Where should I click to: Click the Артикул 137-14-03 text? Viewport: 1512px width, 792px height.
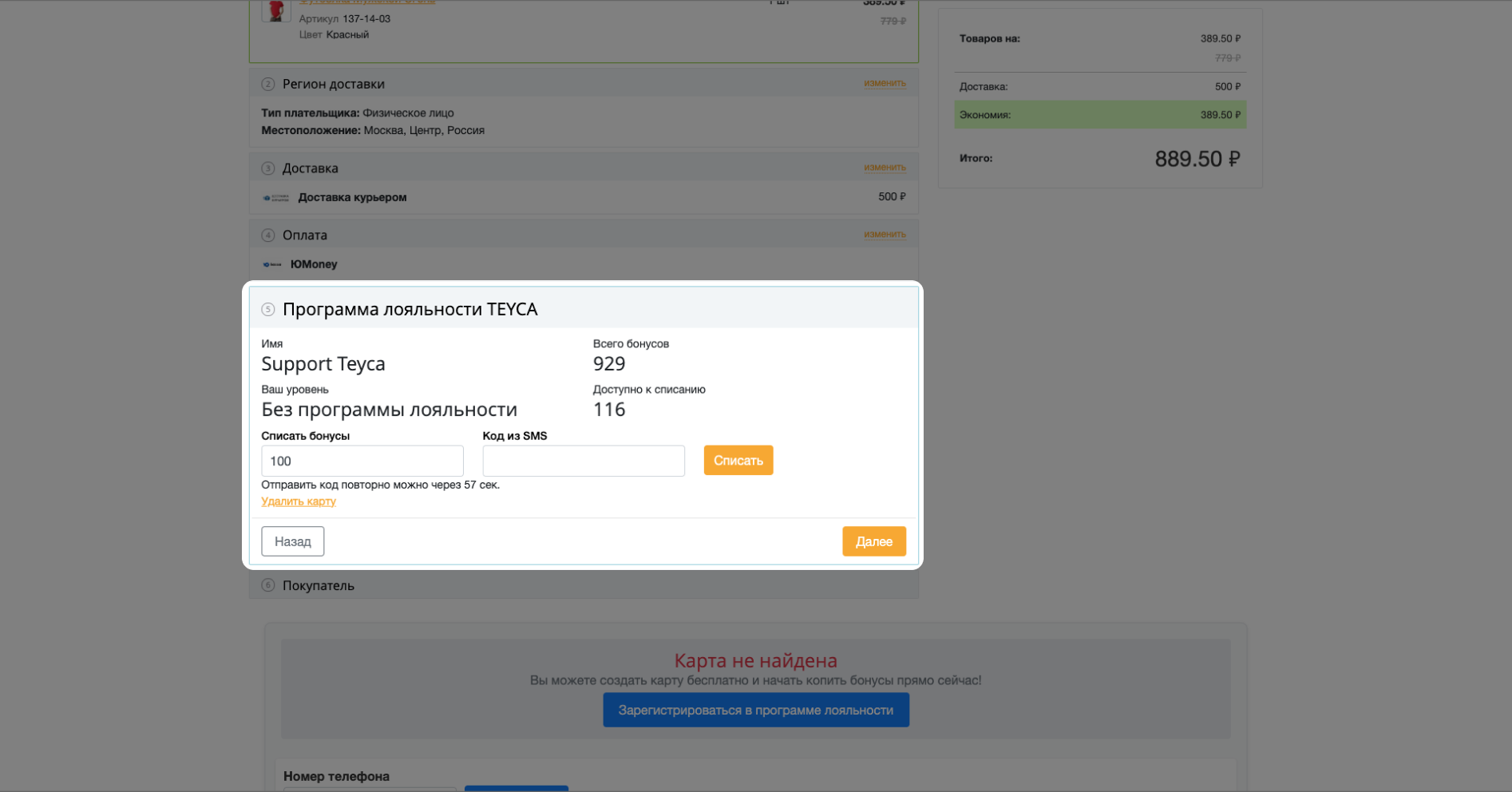point(345,18)
